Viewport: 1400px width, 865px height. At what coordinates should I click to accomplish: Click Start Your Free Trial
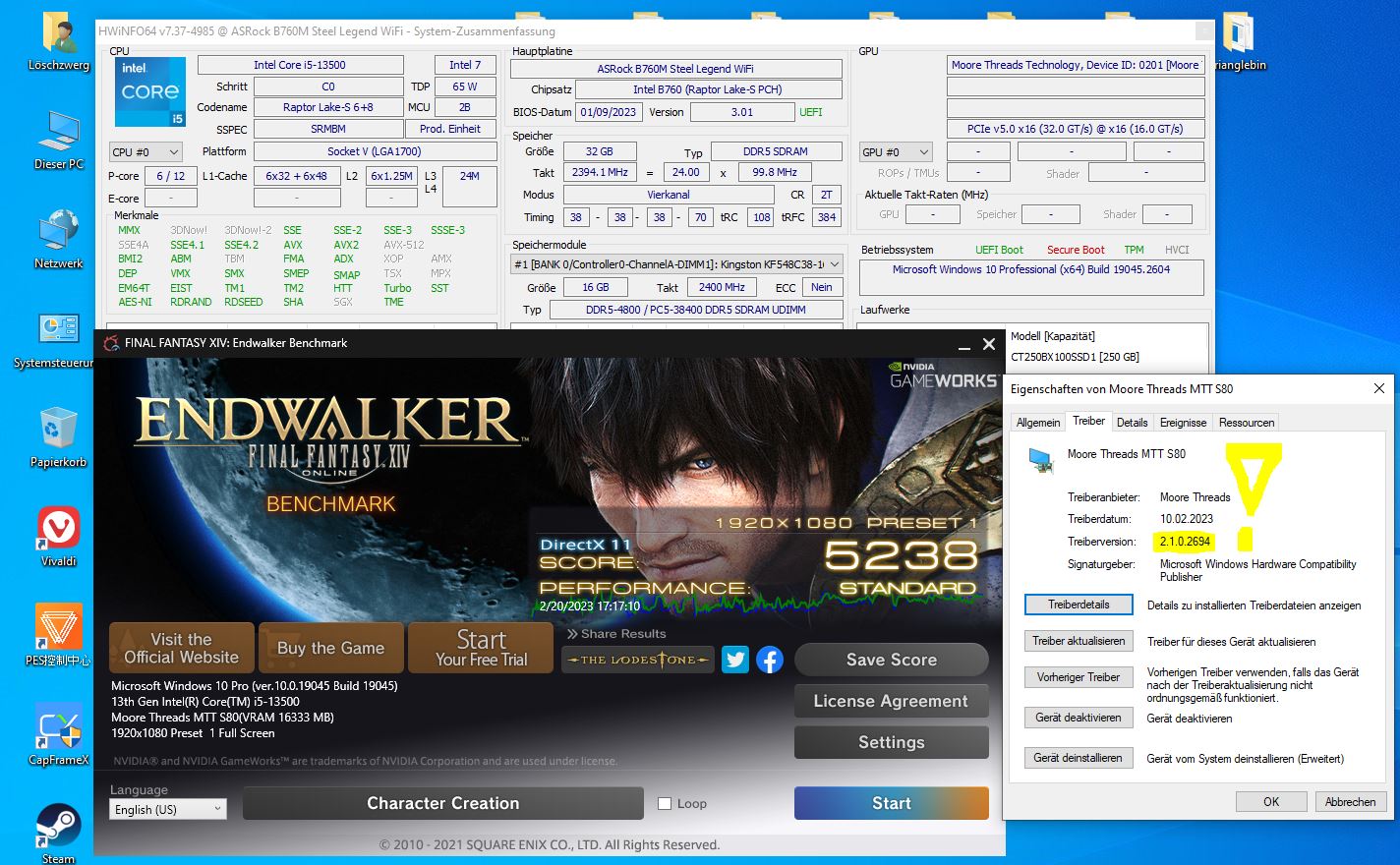coord(481,648)
